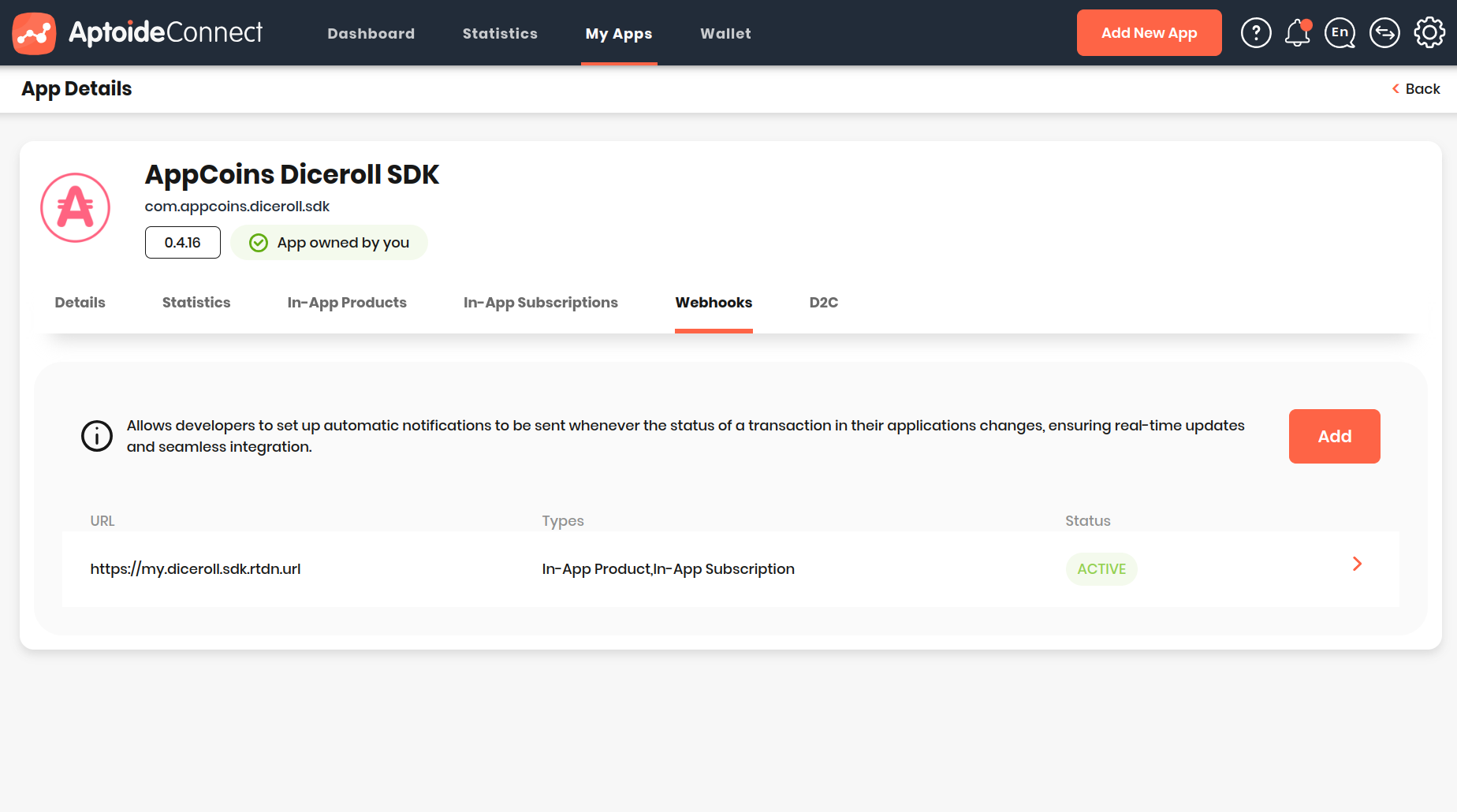Open the D2C tab
Viewport: 1457px width, 812px height.
(x=824, y=303)
